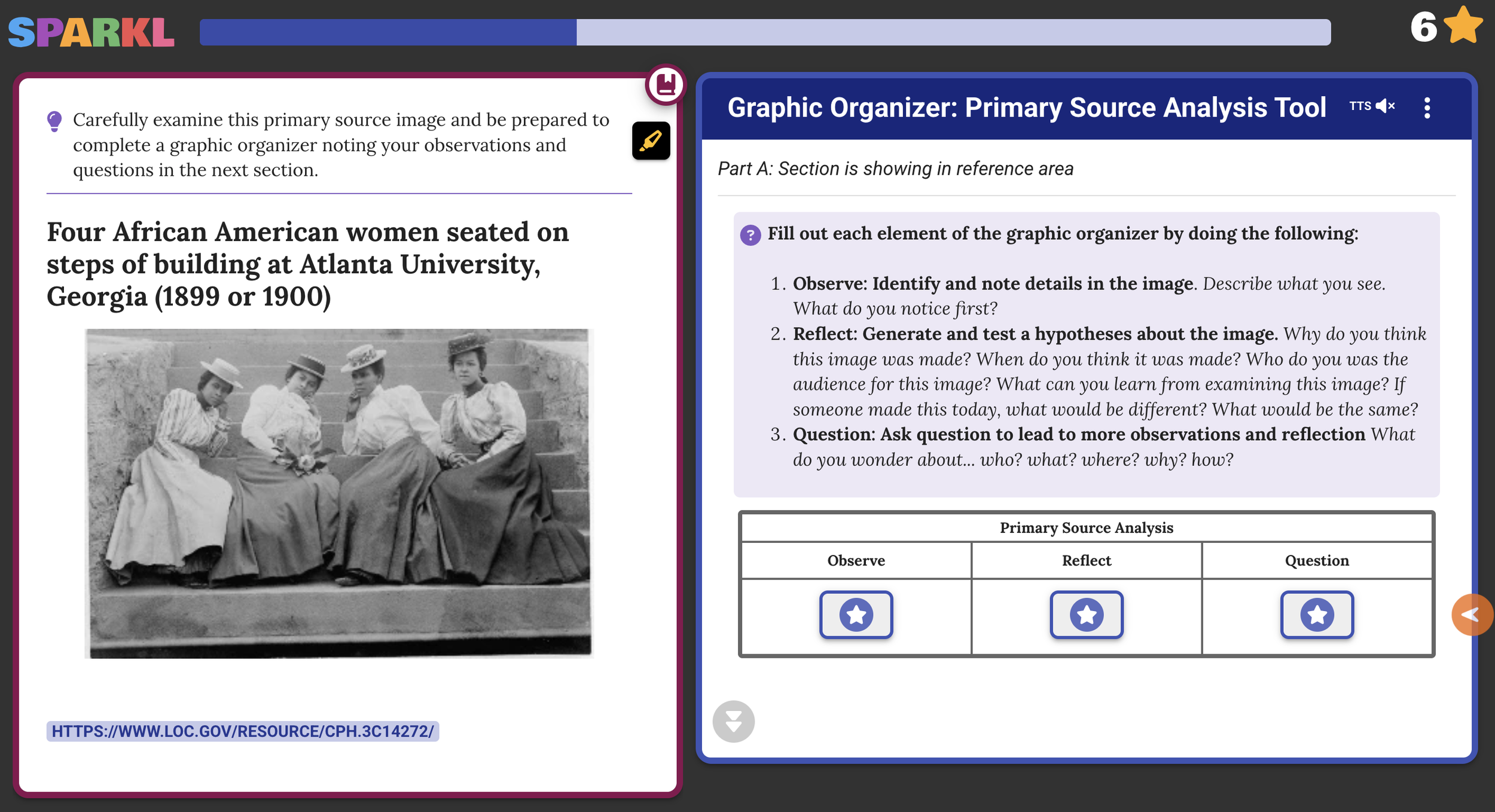Click the Graphic Organizer panel title

point(1026,108)
